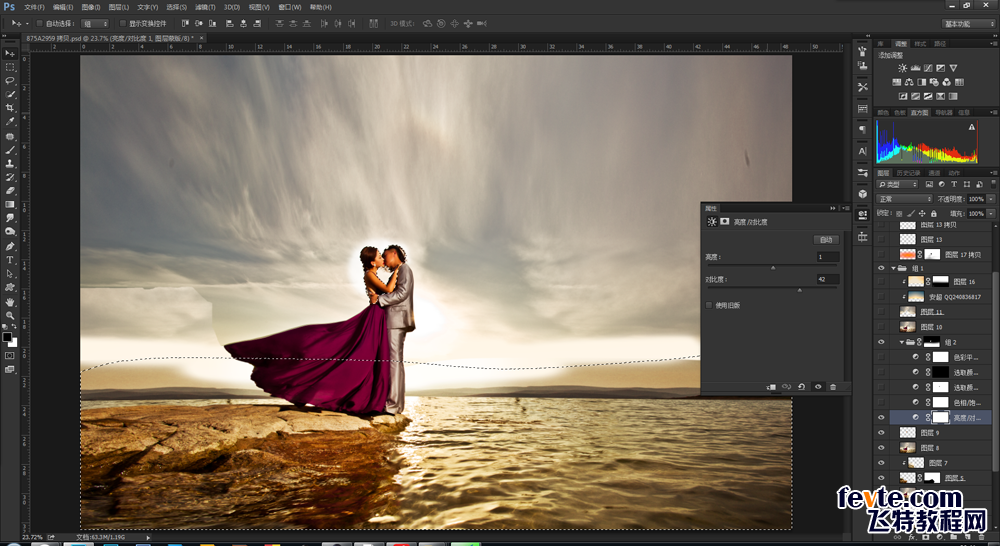The width and height of the screenshot is (1000, 546).
Task: Click the 亮度 value input field
Action: coord(828,256)
